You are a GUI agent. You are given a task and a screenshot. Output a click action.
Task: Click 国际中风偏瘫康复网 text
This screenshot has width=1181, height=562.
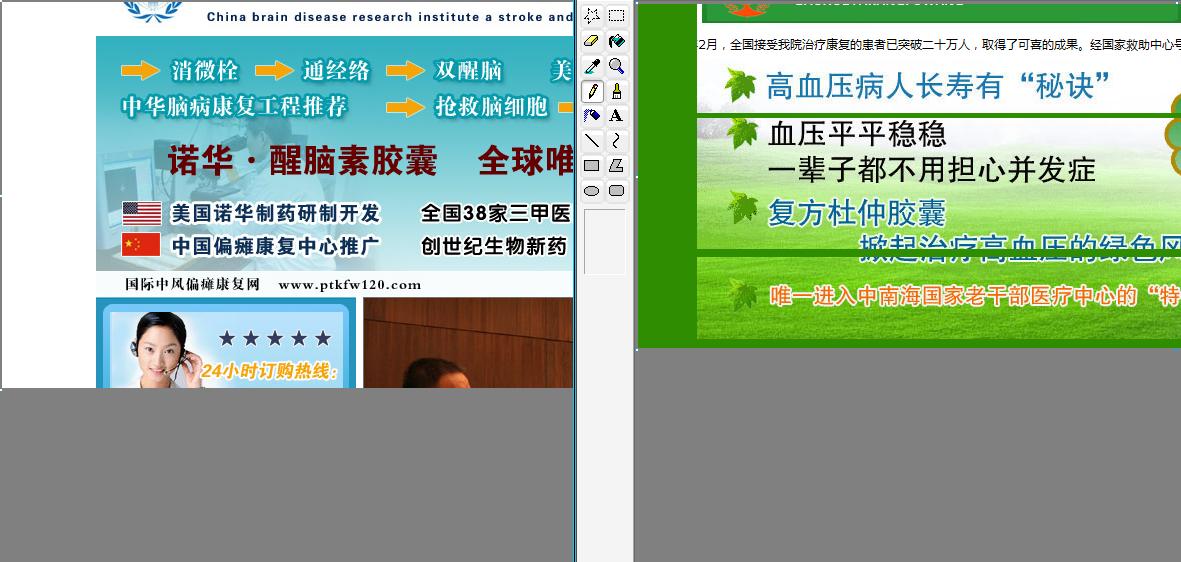click(x=192, y=285)
